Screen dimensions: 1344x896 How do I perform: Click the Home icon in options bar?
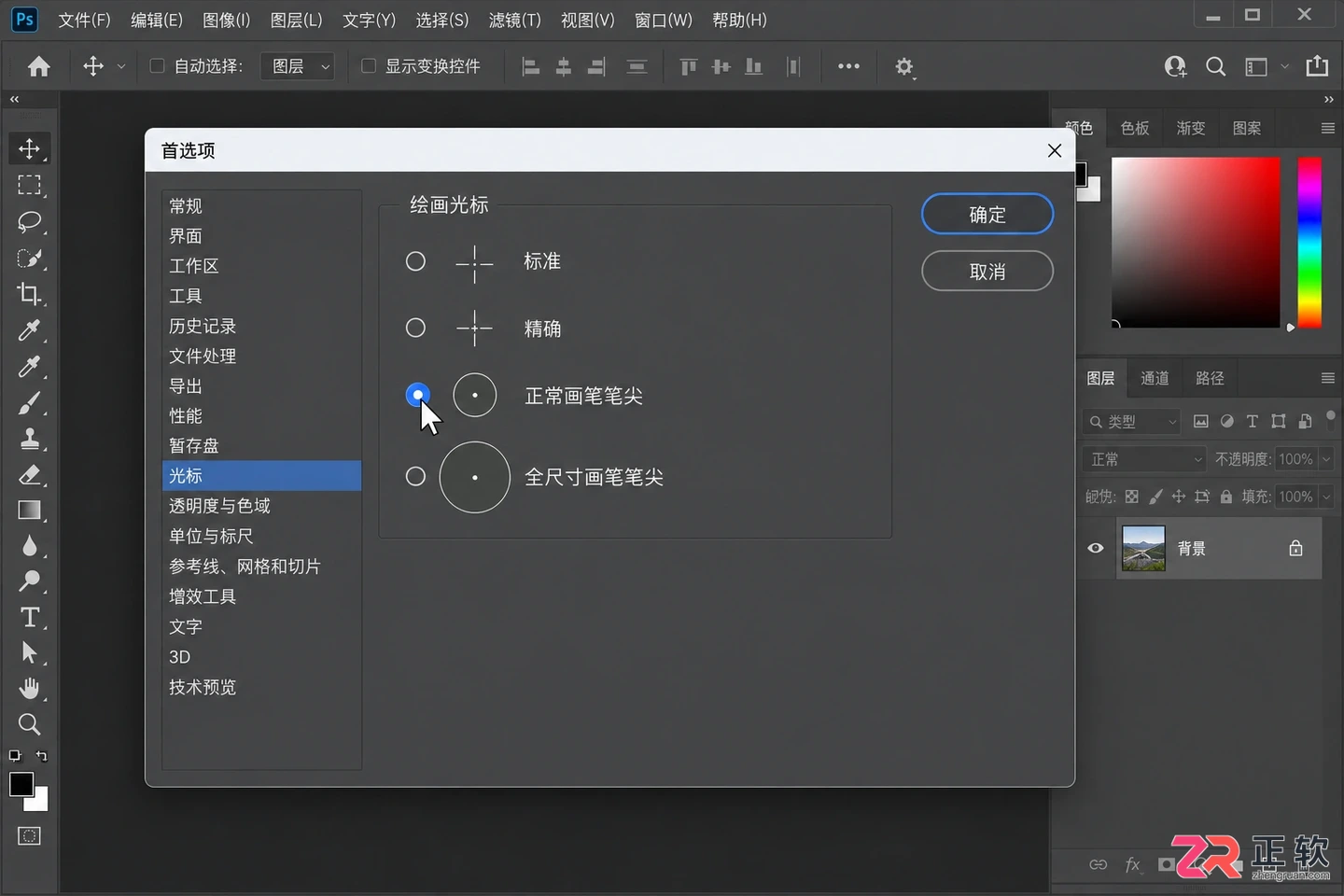click(39, 66)
